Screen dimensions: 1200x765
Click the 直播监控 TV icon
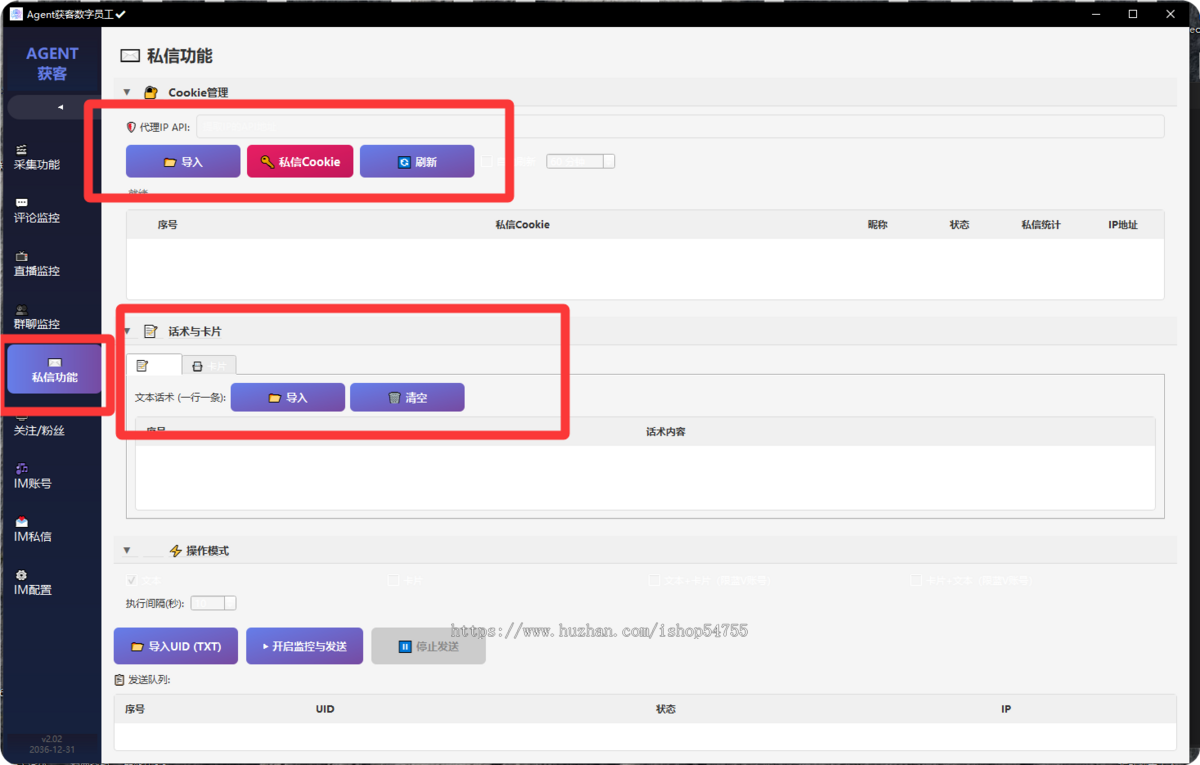pos(21,257)
